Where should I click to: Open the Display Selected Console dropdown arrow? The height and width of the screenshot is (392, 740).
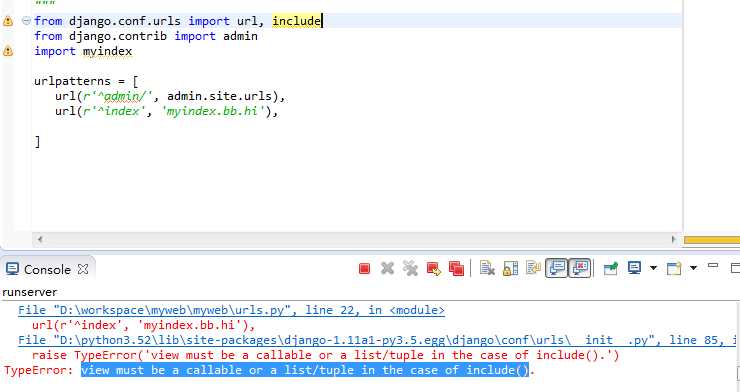pos(653,268)
